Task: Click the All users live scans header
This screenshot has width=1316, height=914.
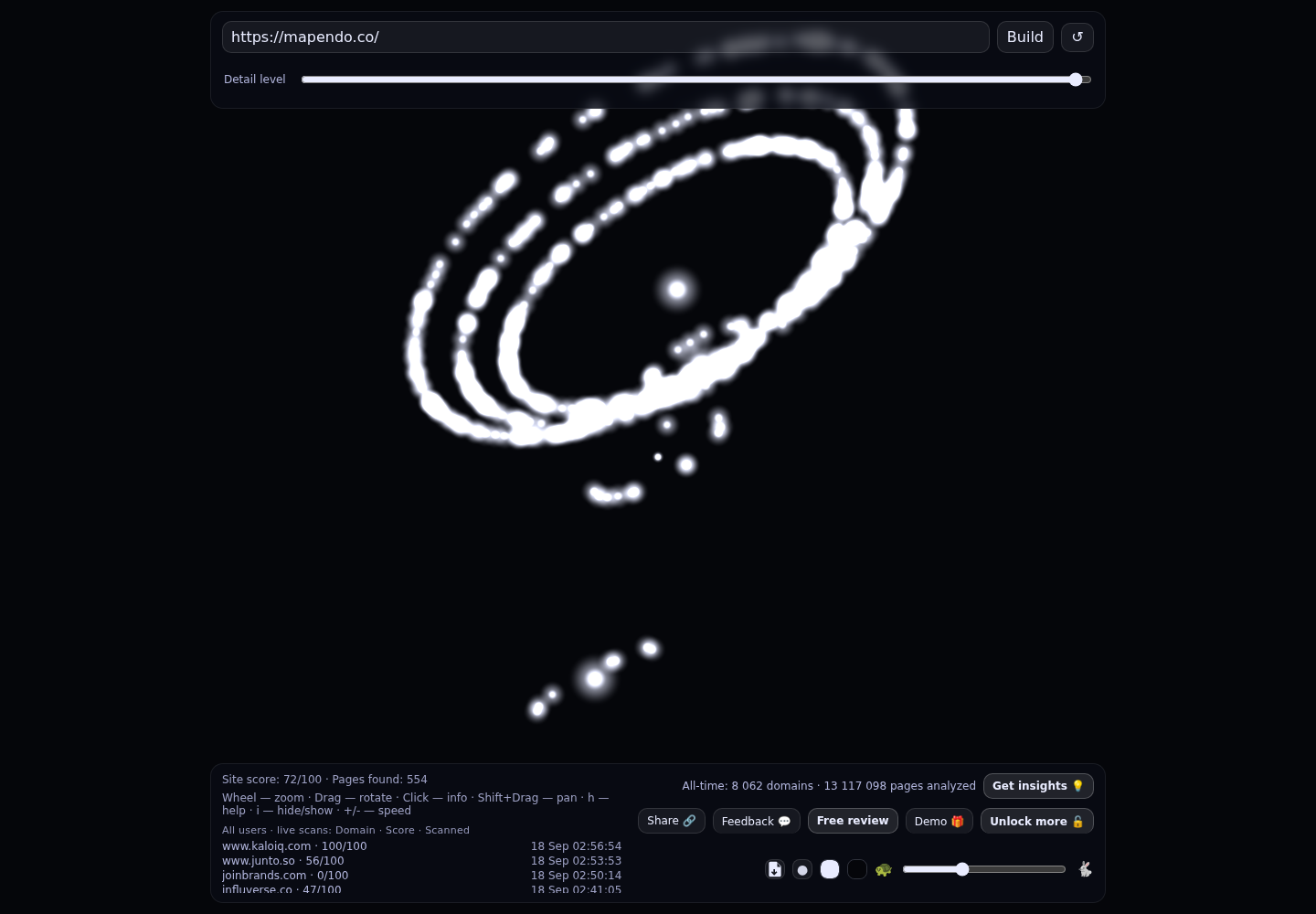Action: pyautogui.click(x=345, y=831)
